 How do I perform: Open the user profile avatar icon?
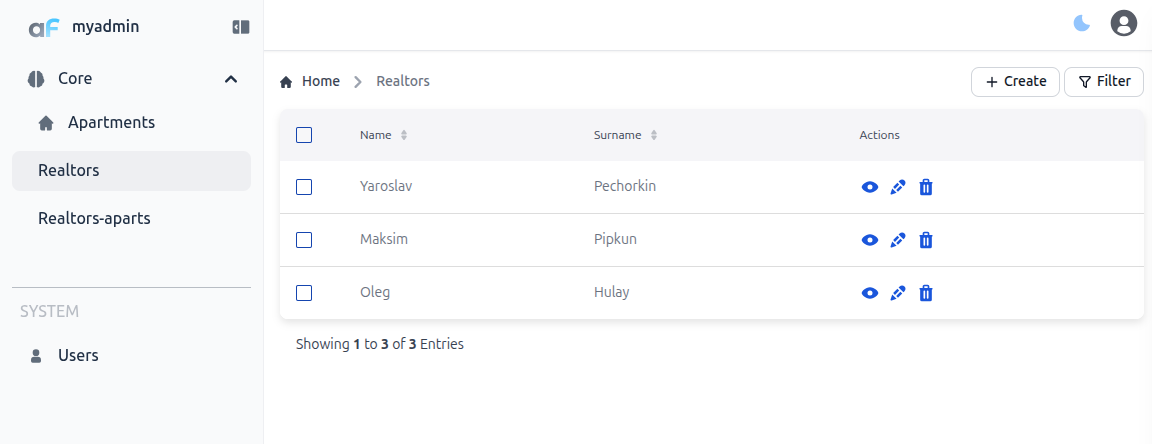coord(1124,23)
